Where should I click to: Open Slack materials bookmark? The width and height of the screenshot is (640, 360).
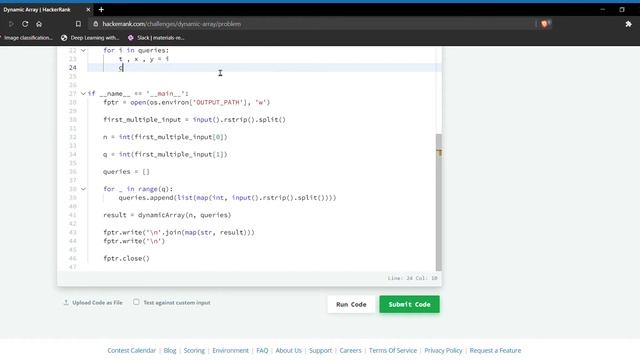pos(156,38)
